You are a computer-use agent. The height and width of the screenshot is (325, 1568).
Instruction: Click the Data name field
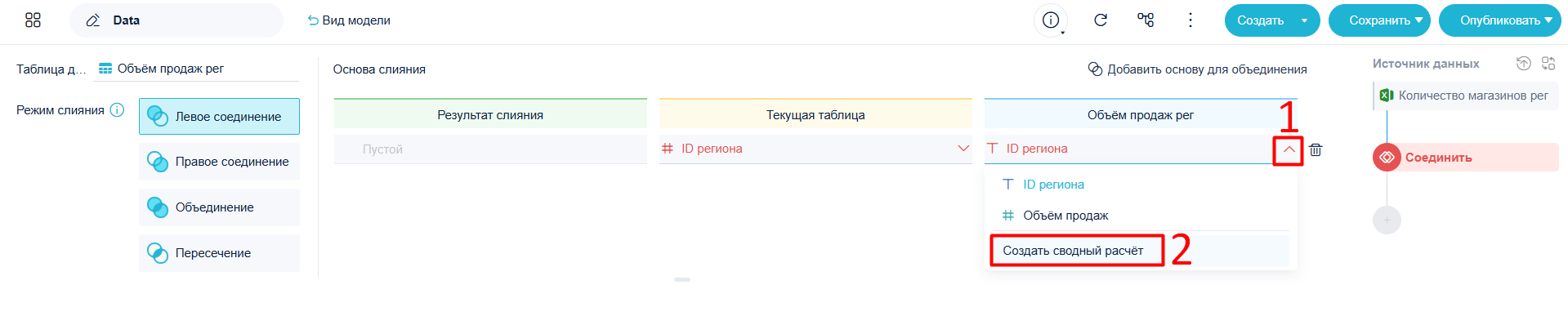[176, 20]
